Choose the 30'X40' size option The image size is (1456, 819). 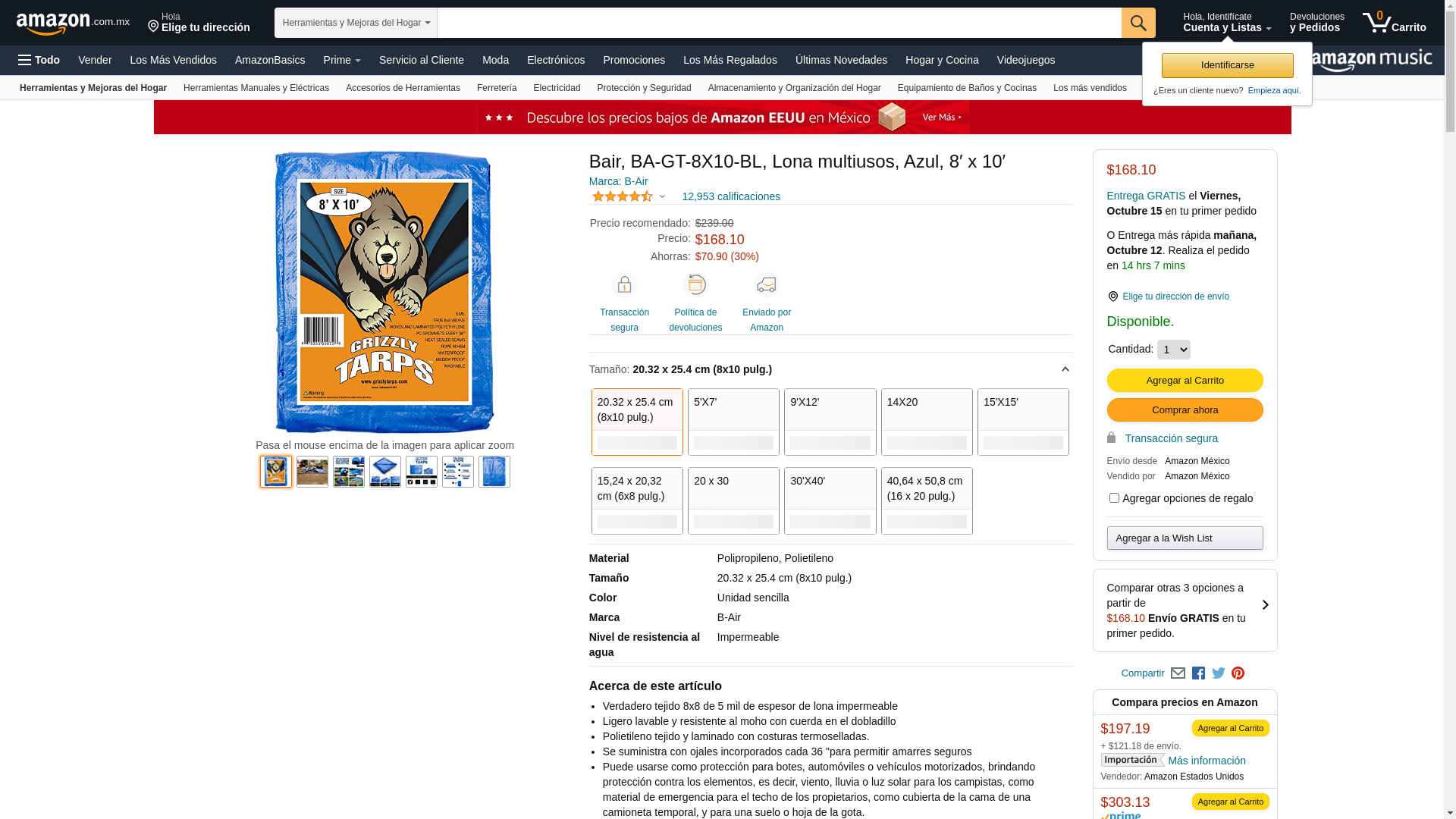[x=830, y=500]
